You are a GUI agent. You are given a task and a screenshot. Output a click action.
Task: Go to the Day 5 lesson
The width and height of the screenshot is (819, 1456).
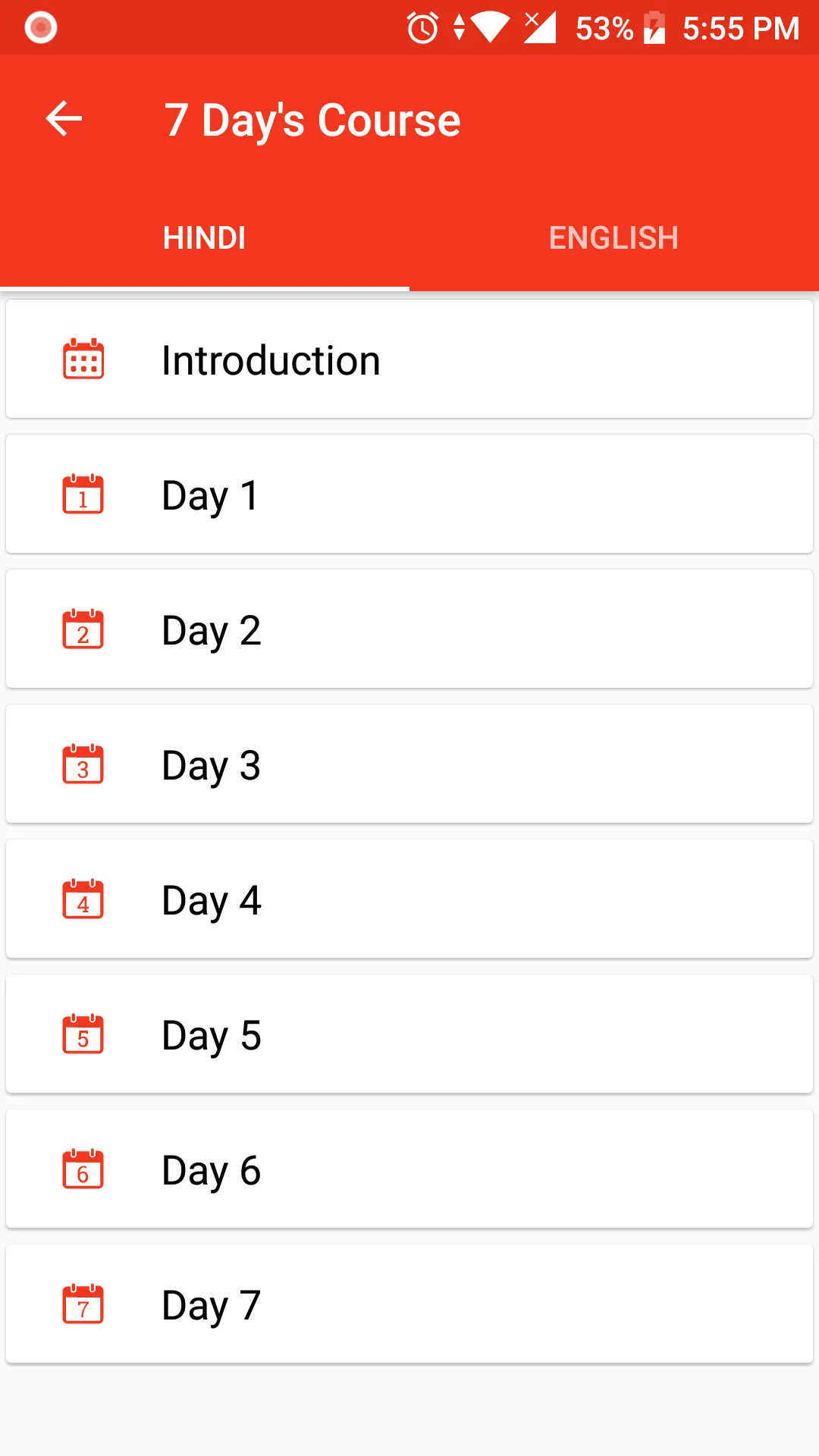tap(409, 1034)
